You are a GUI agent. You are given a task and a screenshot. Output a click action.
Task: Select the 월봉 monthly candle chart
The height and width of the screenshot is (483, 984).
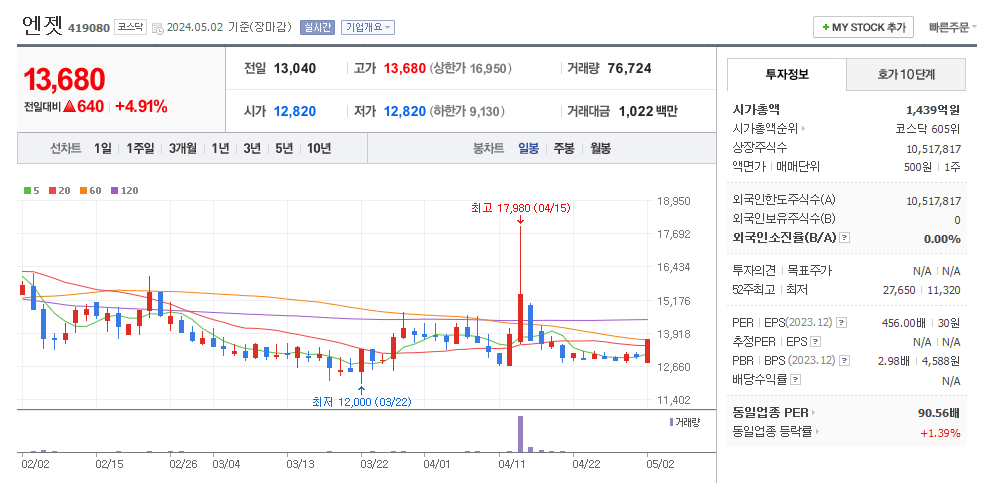[x=601, y=149]
